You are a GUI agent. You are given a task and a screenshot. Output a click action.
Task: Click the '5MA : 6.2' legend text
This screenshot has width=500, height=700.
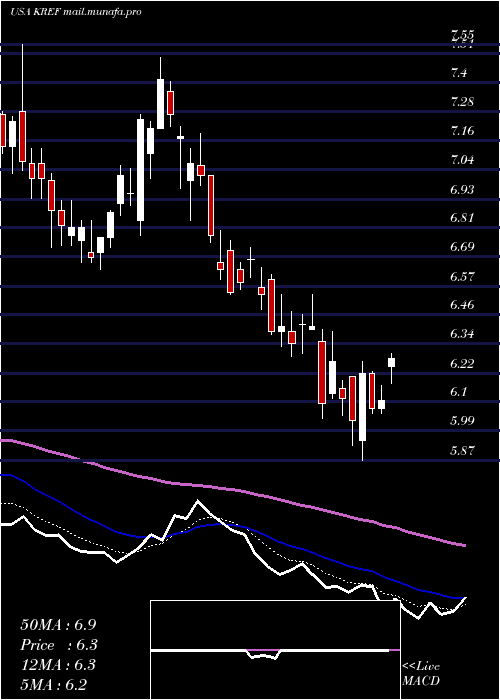point(54,685)
